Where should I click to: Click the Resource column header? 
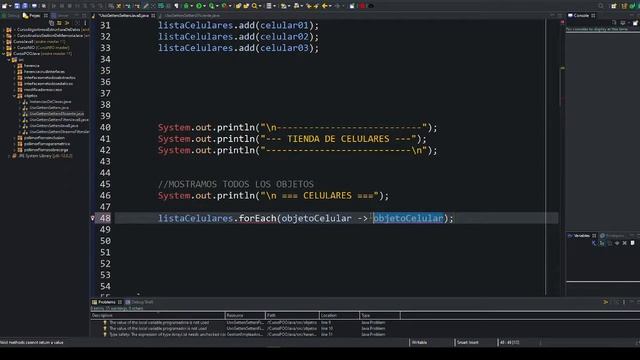click(x=245, y=316)
